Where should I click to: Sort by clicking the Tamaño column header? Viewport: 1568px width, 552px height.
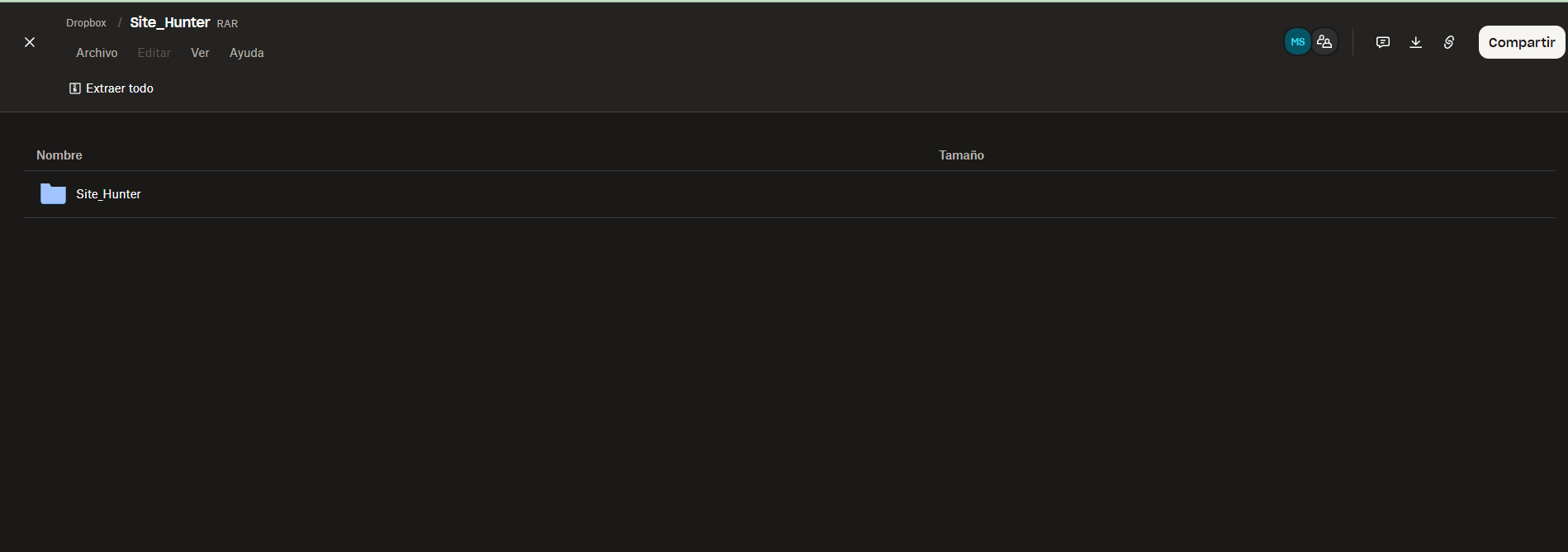pos(960,155)
